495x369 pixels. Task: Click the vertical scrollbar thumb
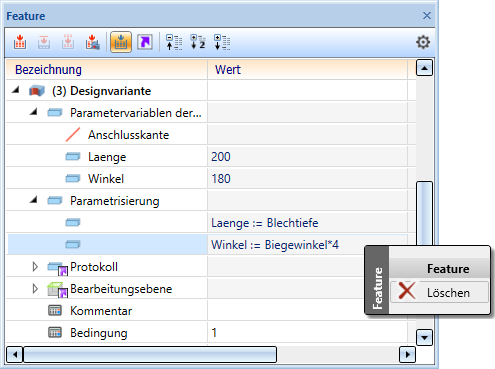coord(424,213)
